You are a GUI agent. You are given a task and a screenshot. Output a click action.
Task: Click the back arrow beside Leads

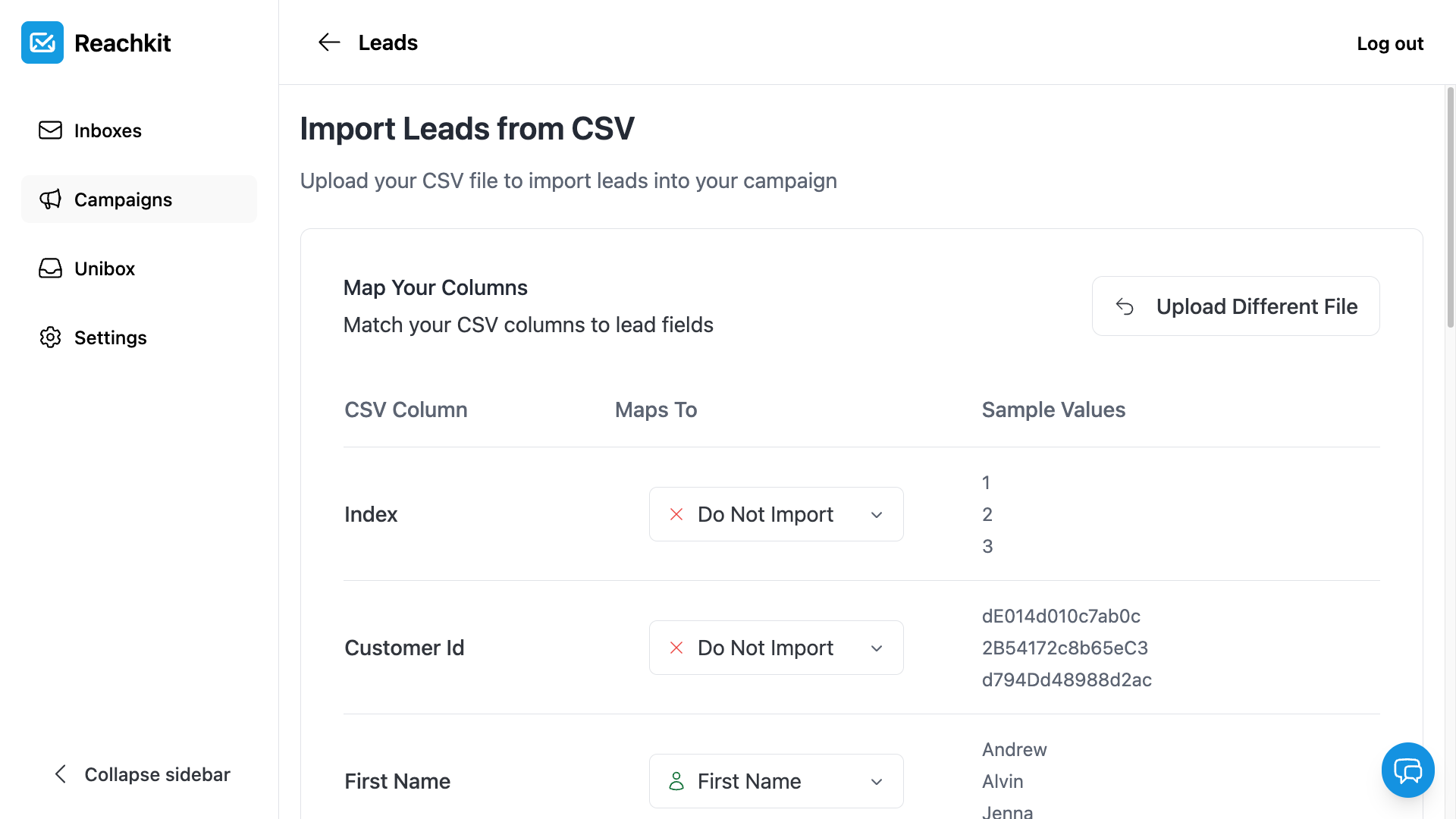[329, 42]
